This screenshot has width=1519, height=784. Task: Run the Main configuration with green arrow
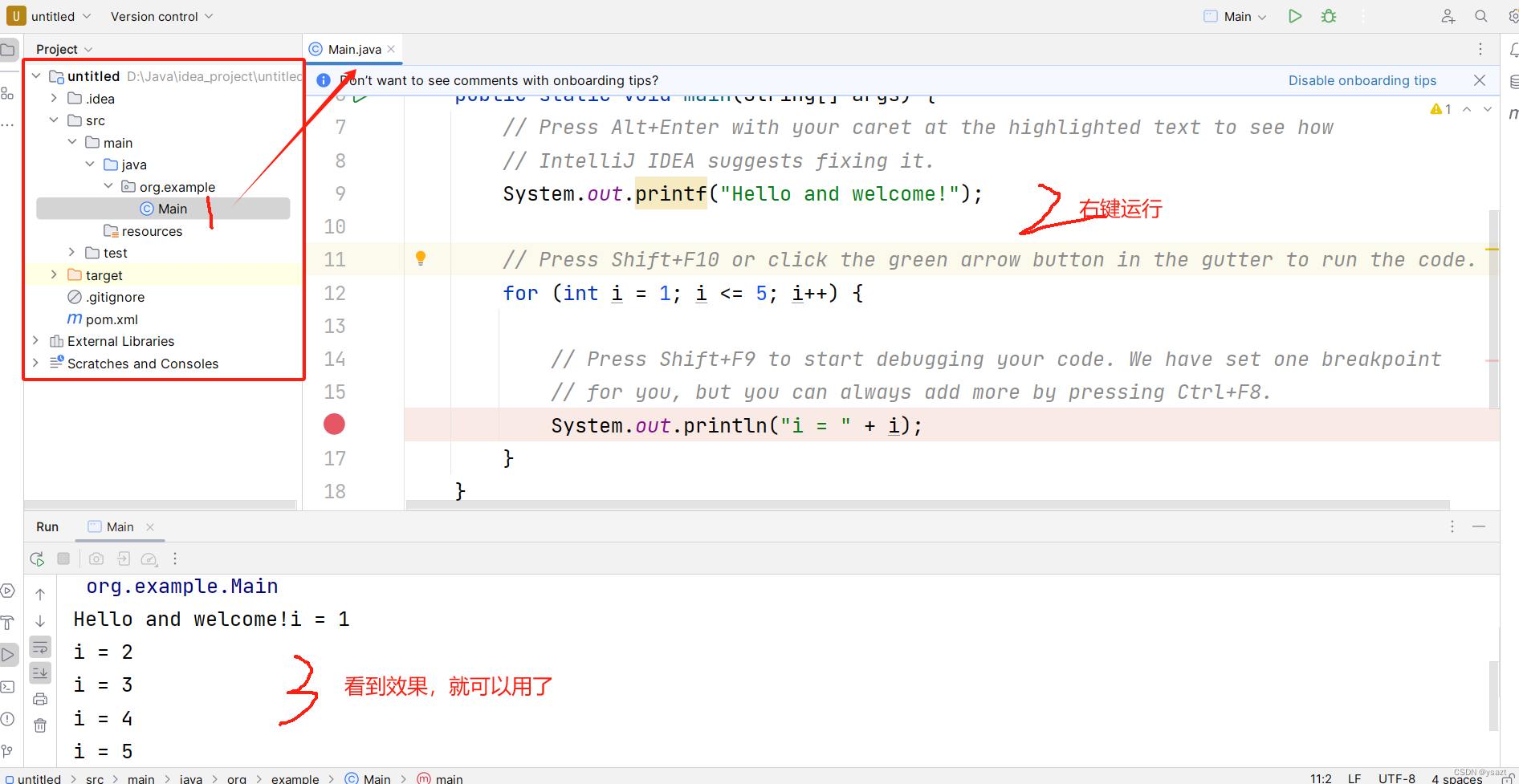[x=1294, y=16]
